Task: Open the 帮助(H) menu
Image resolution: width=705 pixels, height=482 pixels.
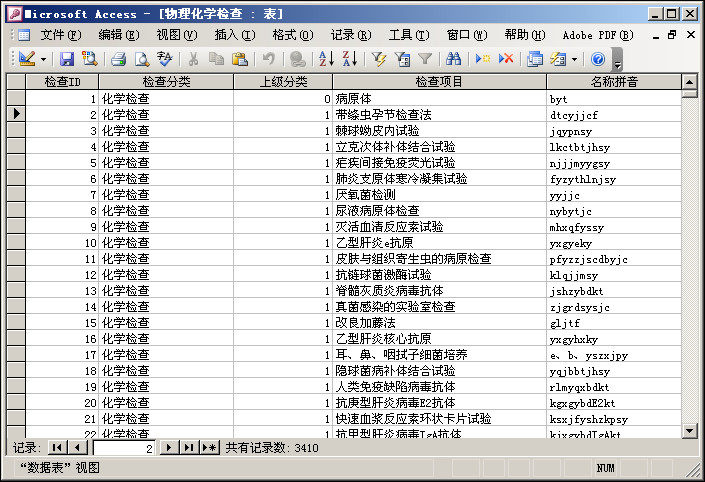Action: [525, 35]
